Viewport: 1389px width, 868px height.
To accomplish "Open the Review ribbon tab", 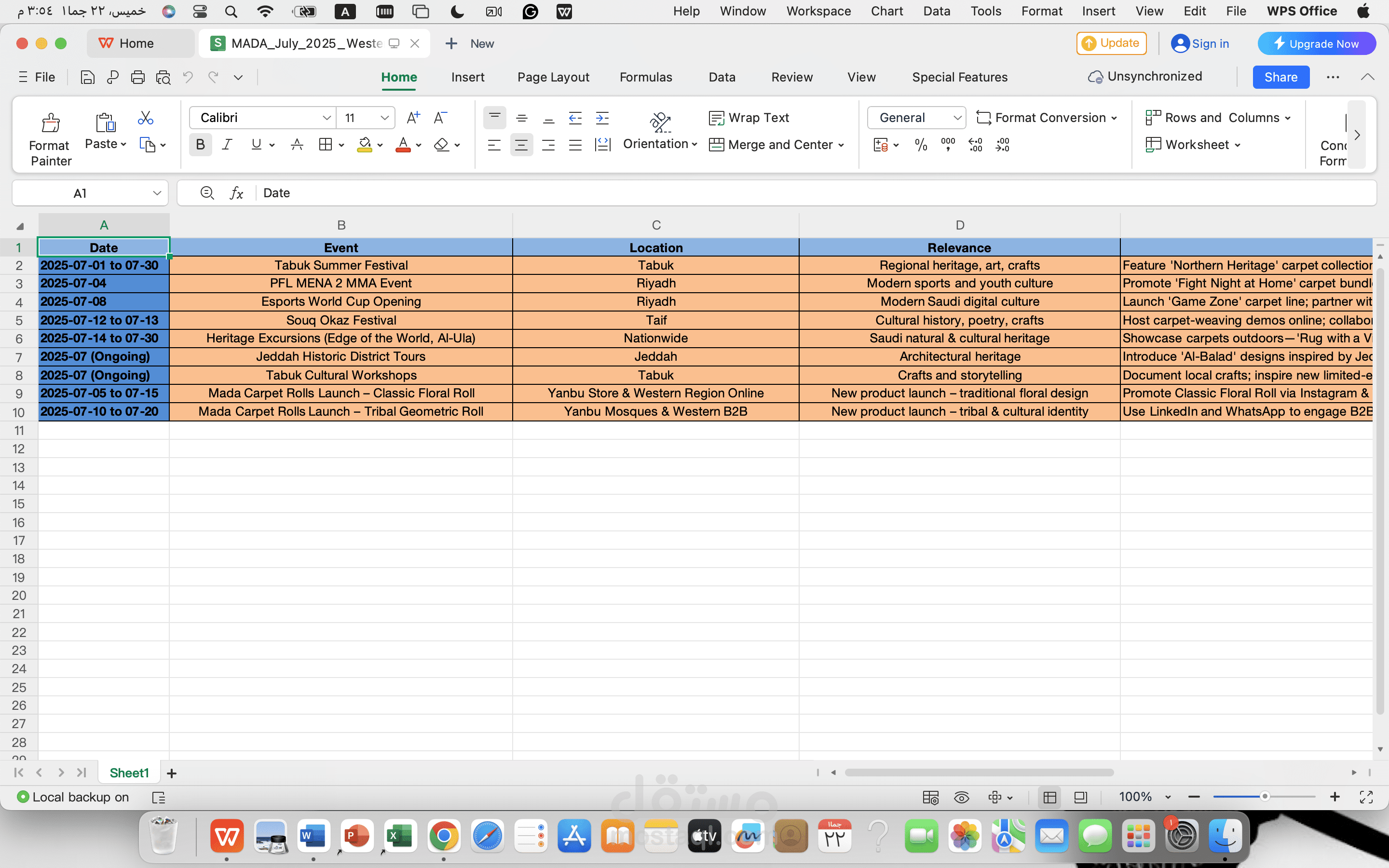I will click(791, 77).
